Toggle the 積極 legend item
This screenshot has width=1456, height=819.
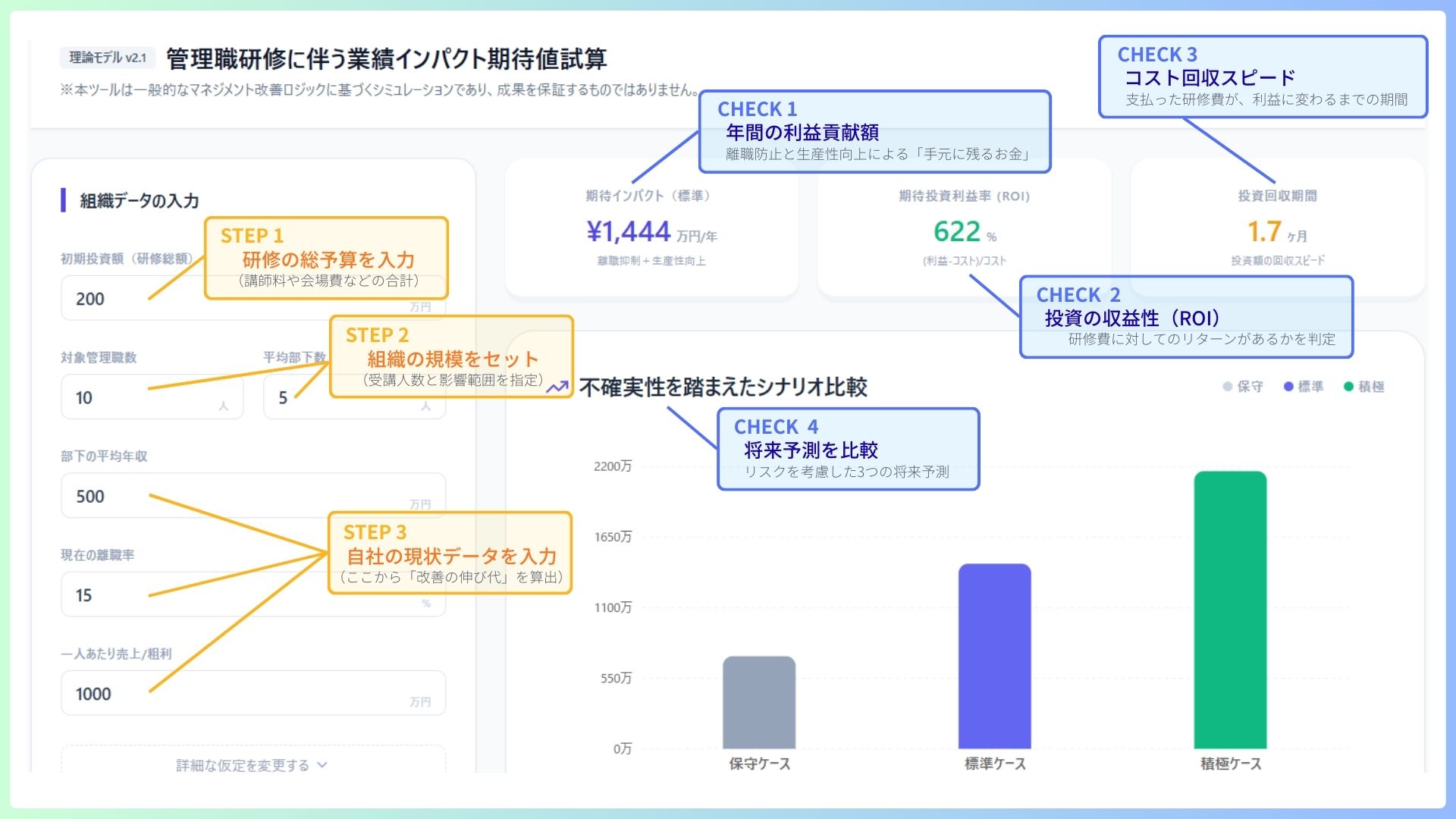(x=1363, y=387)
